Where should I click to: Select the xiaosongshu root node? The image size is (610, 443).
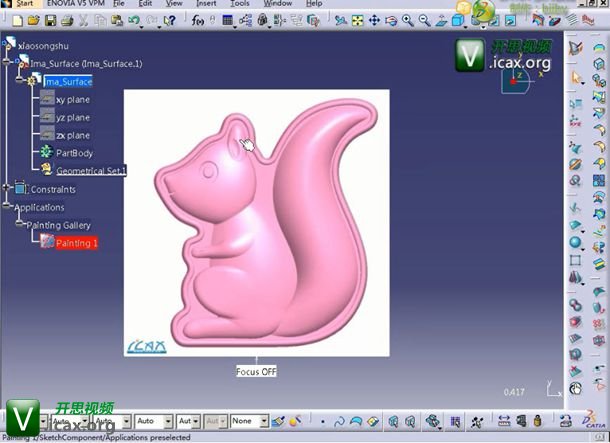pyautogui.click(x=43, y=46)
